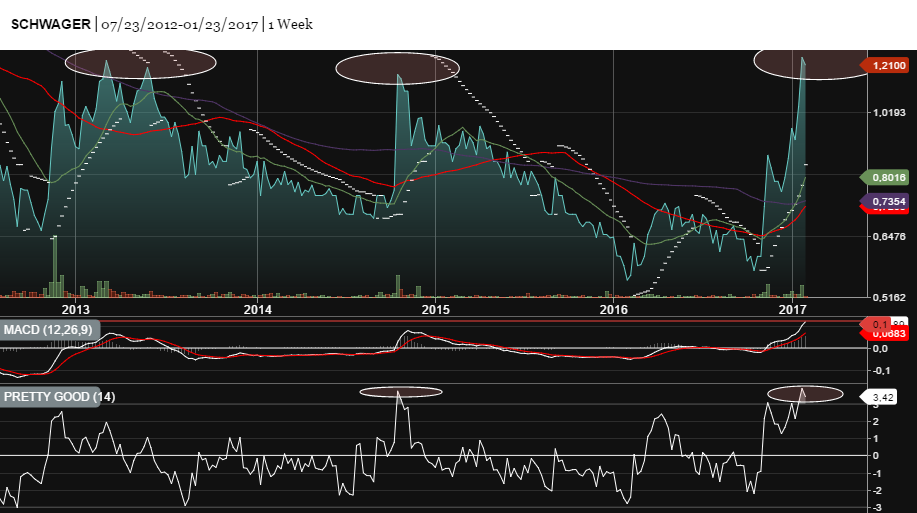Viewport: 917px width, 513px height.
Task: Click the 07/23/2012-01/23/2017 date range
Action: [x=178, y=24]
